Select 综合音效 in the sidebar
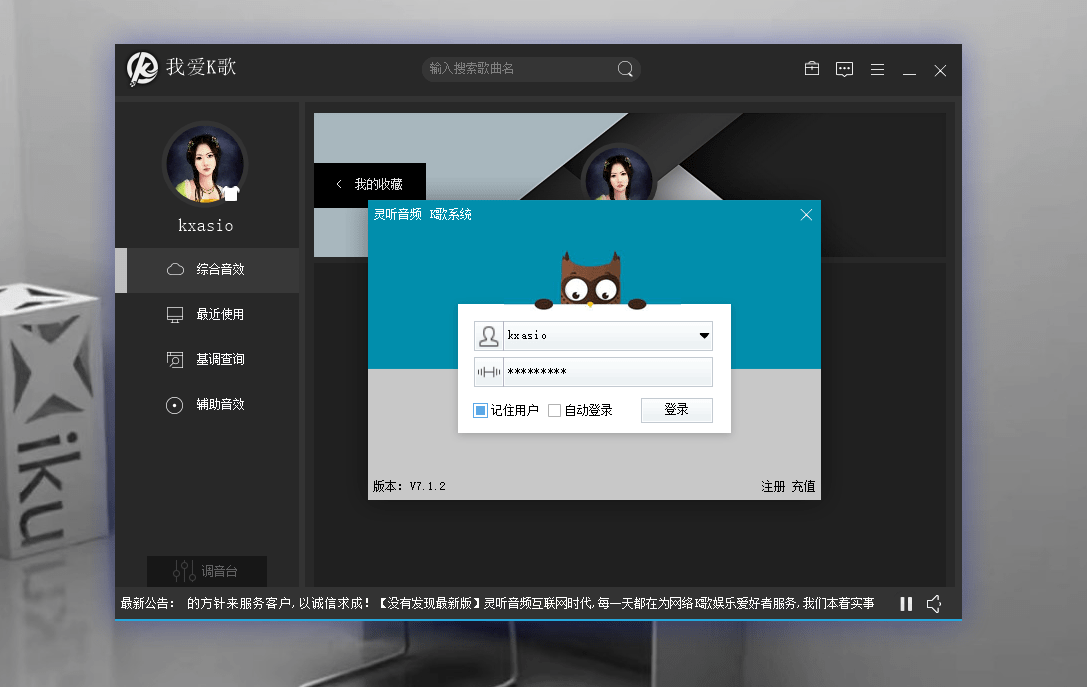 (207, 270)
